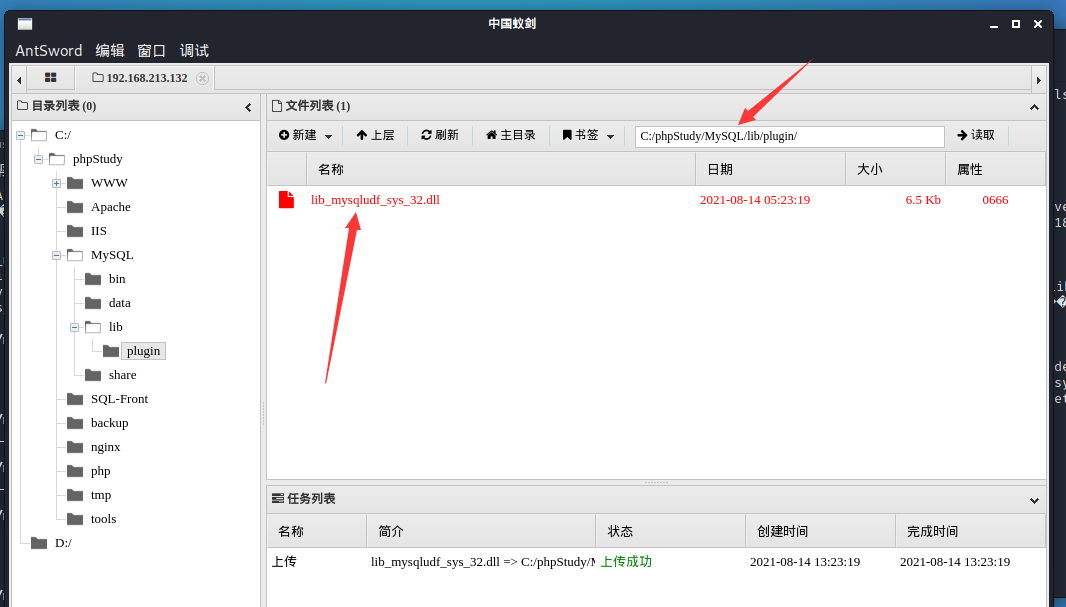Collapse the lib tree node

point(74,327)
